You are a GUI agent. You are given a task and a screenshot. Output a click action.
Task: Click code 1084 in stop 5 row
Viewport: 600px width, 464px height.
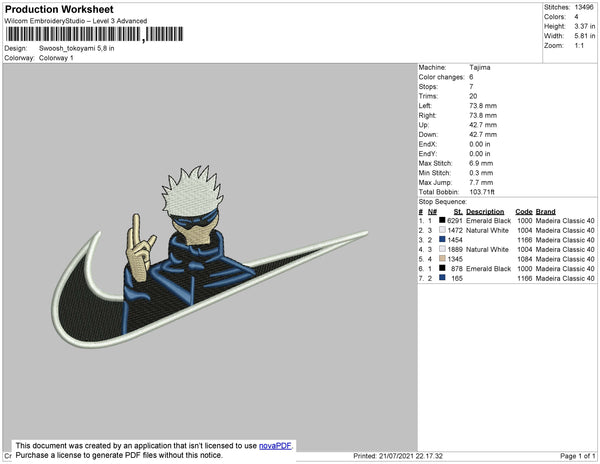click(x=525, y=259)
